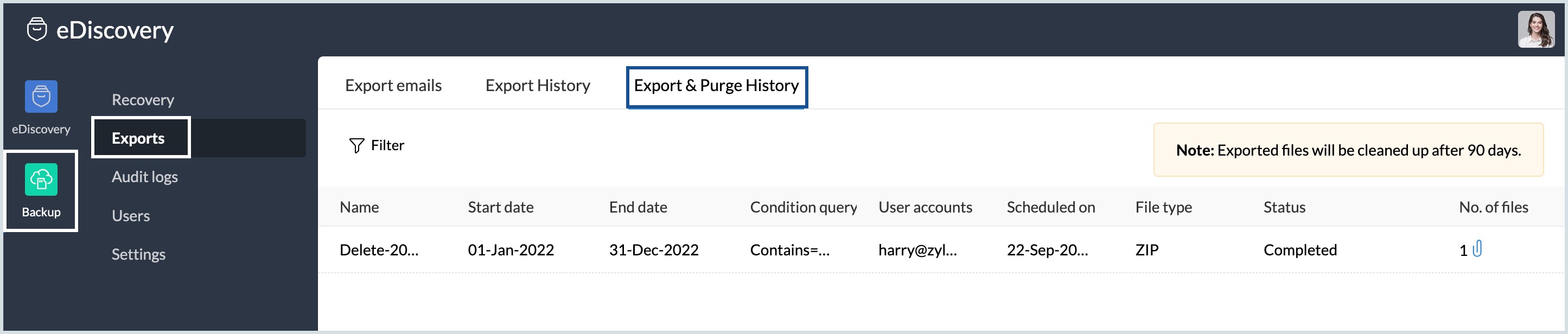
Task: Select the eDiscovery icon in the sidebar
Action: click(x=40, y=98)
